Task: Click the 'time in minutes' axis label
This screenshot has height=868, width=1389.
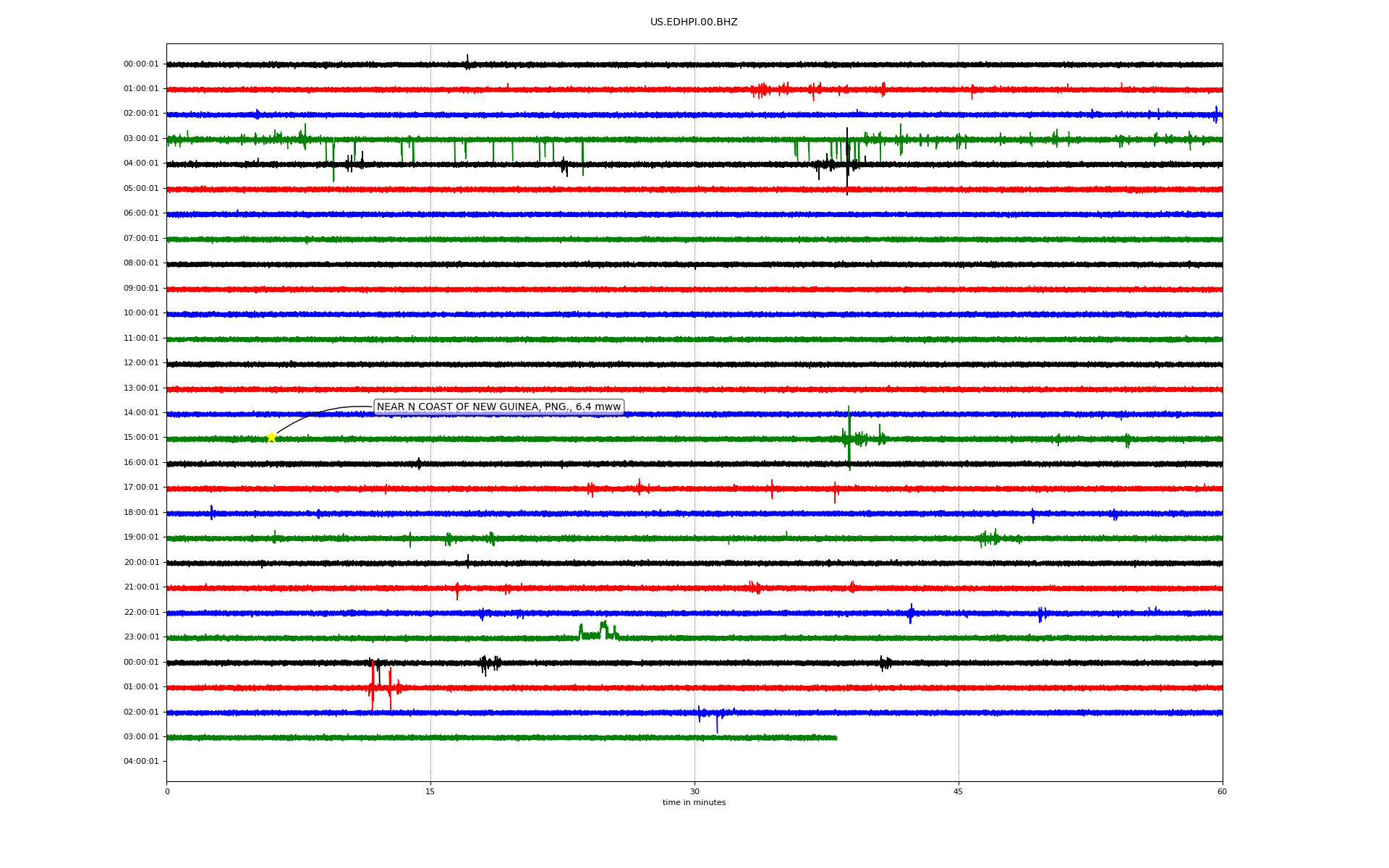Action: (694, 803)
